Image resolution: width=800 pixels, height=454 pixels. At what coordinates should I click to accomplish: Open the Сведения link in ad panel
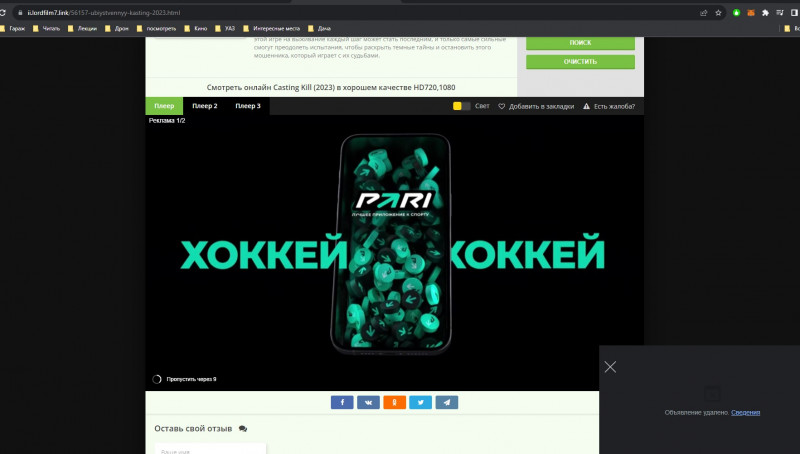pos(745,412)
